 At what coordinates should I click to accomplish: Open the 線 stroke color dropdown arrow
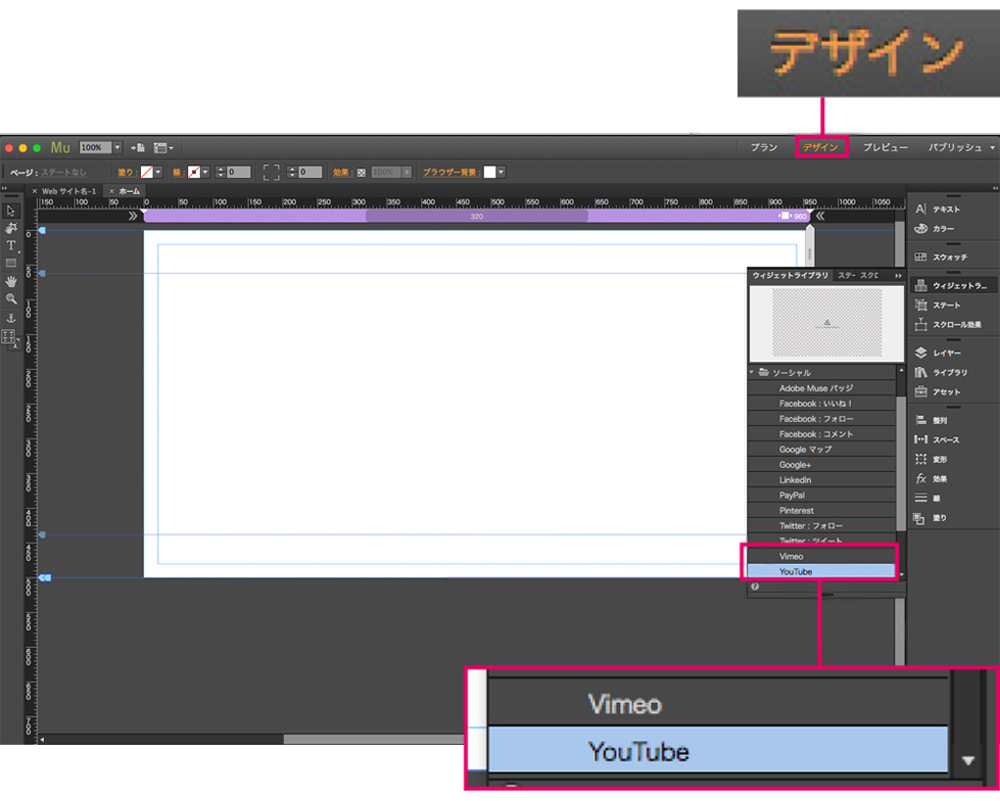tap(205, 172)
